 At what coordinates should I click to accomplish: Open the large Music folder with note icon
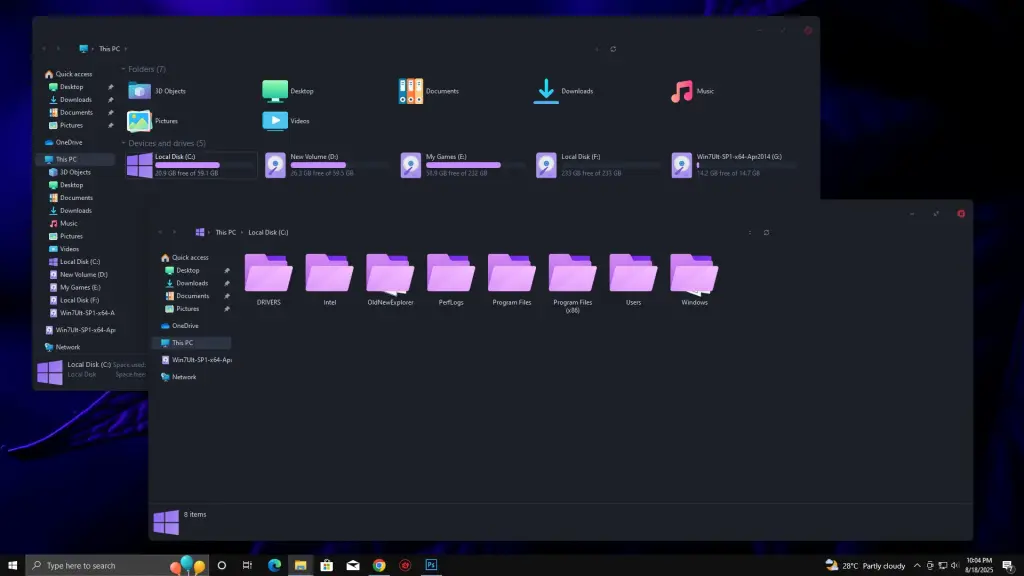(682, 91)
